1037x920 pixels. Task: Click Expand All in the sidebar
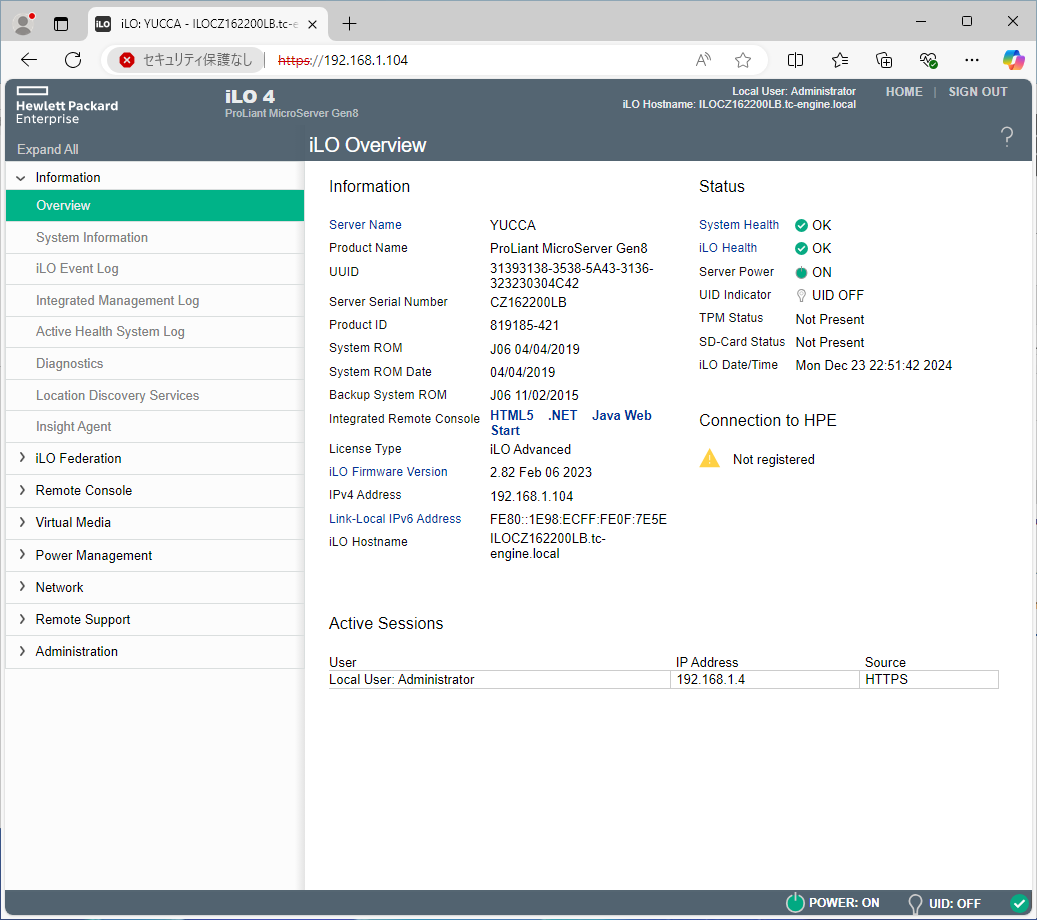click(x=48, y=149)
